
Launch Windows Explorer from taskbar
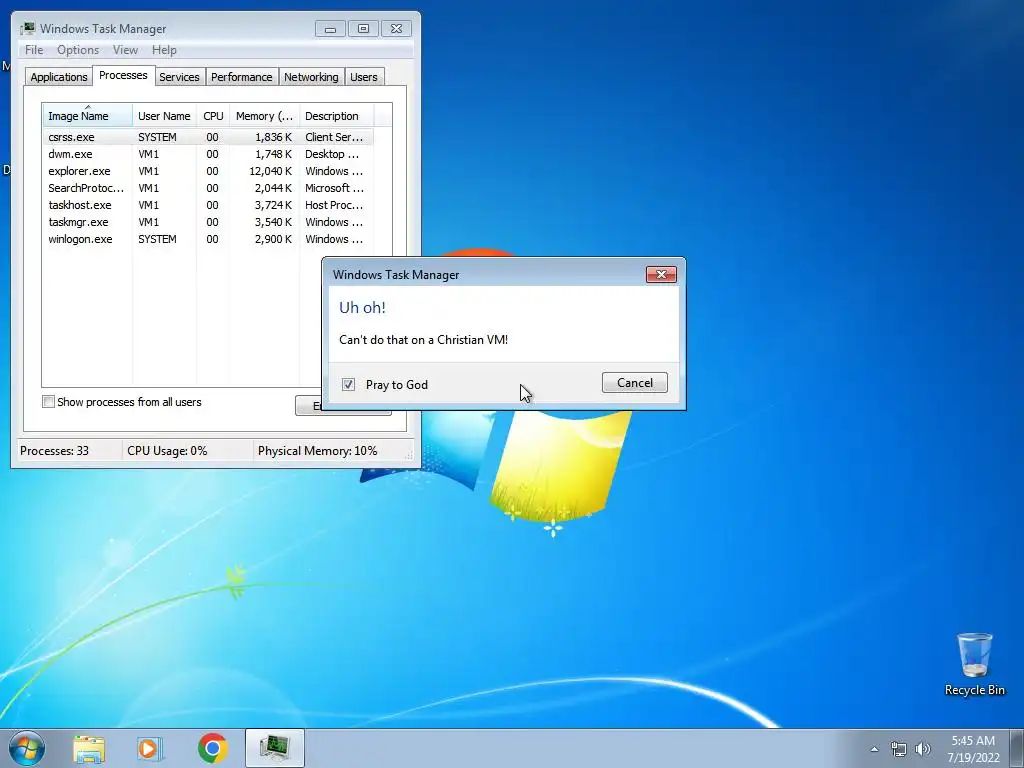click(89, 748)
